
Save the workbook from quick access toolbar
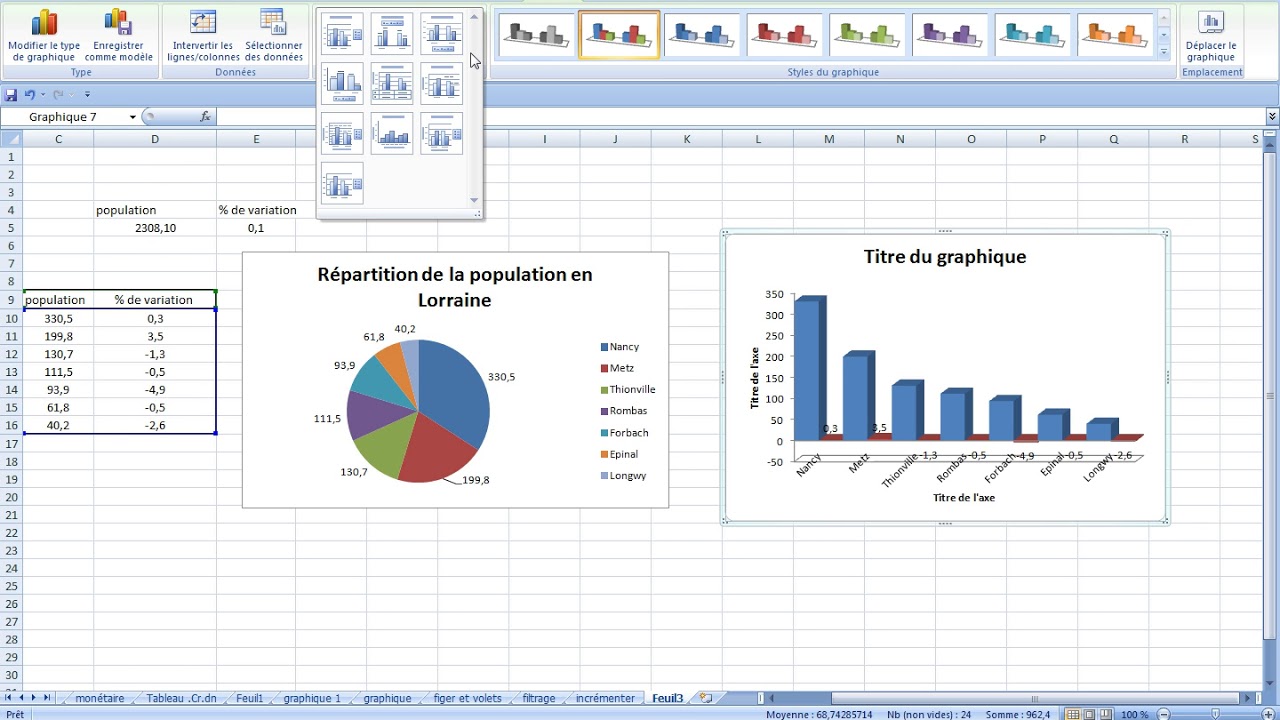coord(11,94)
